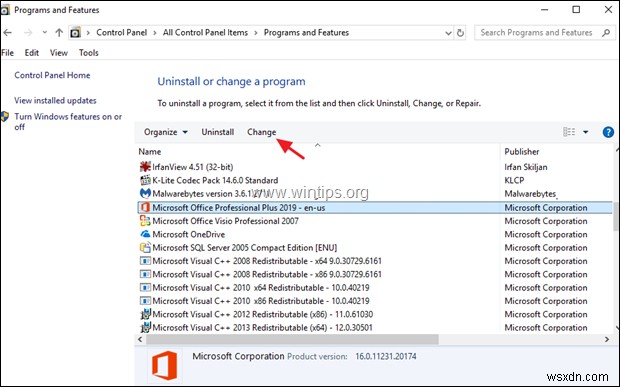Click the Malwarebytes blue M icon
This screenshot has height=387, width=620.
(x=145, y=193)
